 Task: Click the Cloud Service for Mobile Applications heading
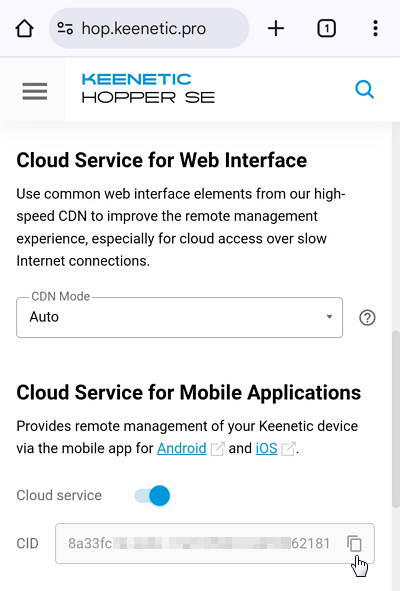[189, 392]
